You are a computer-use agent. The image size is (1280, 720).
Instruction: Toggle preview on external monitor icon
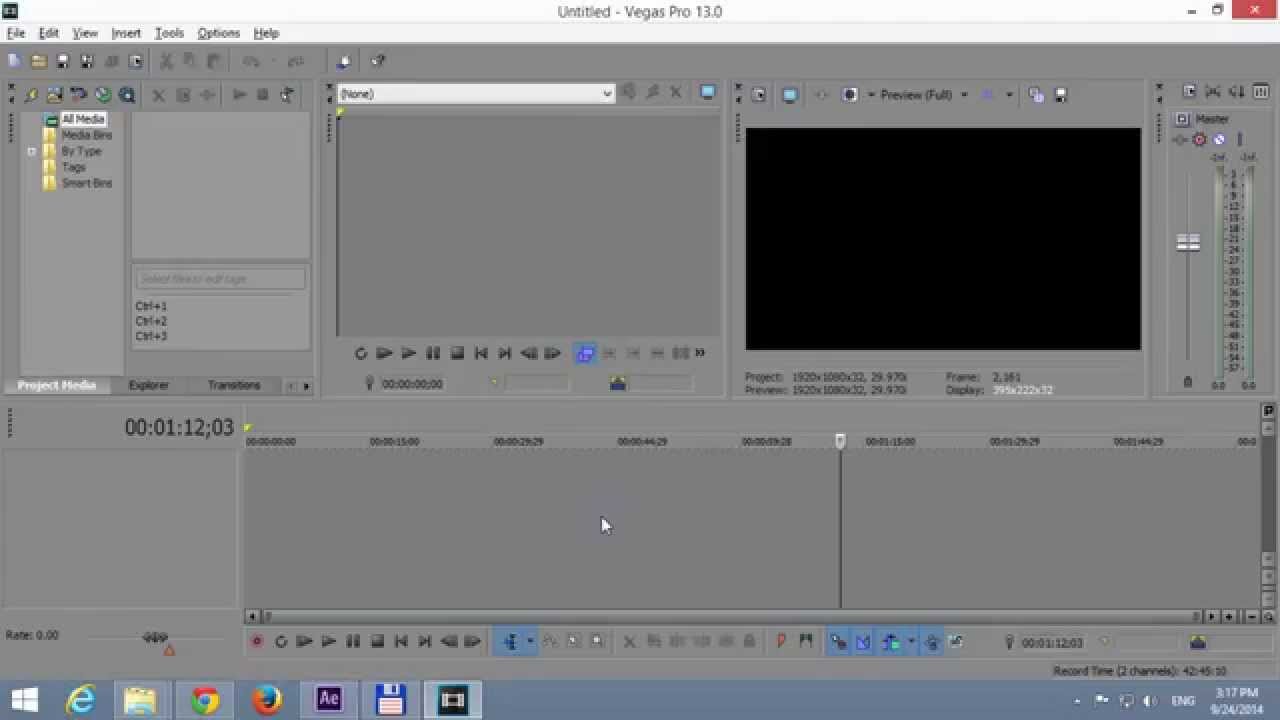pos(790,95)
